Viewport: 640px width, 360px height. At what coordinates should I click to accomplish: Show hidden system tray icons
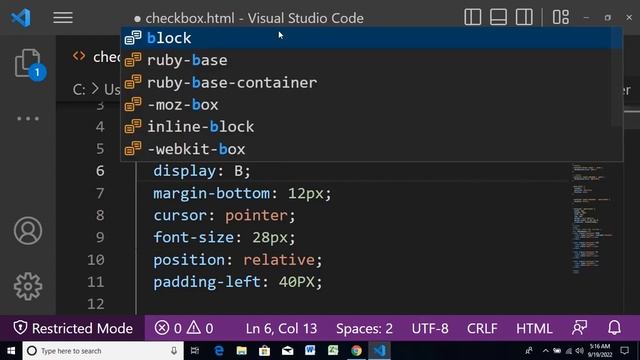tap(546, 351)
